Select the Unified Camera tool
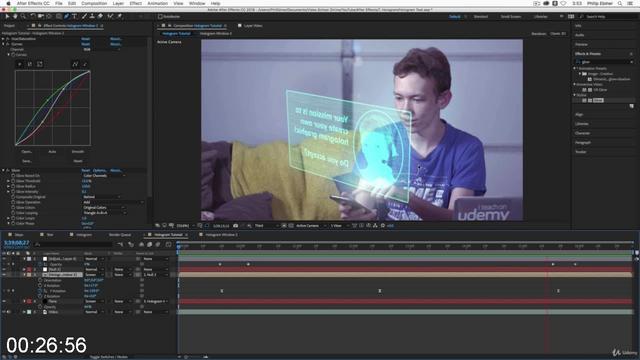The image size is (640, 360). pos(41,16)
